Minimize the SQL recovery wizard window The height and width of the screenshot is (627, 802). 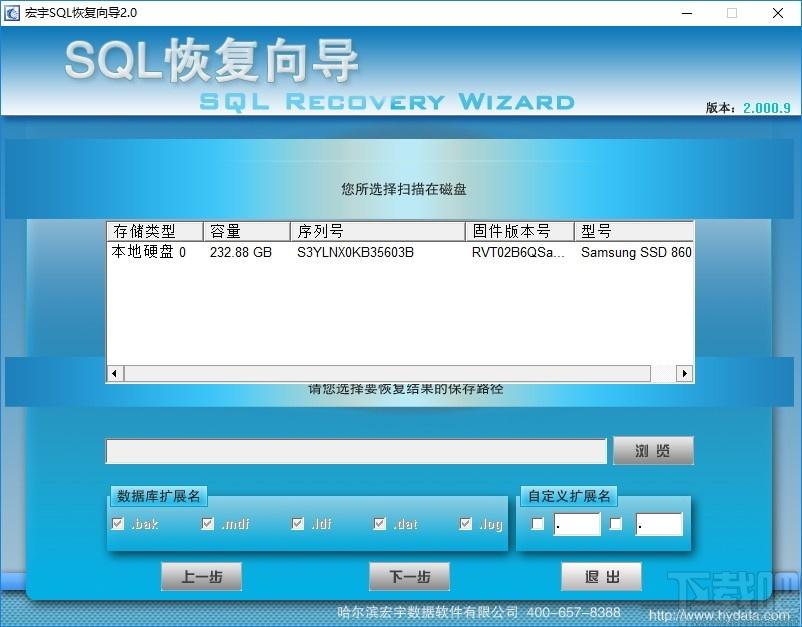click(x=687, y=13)
